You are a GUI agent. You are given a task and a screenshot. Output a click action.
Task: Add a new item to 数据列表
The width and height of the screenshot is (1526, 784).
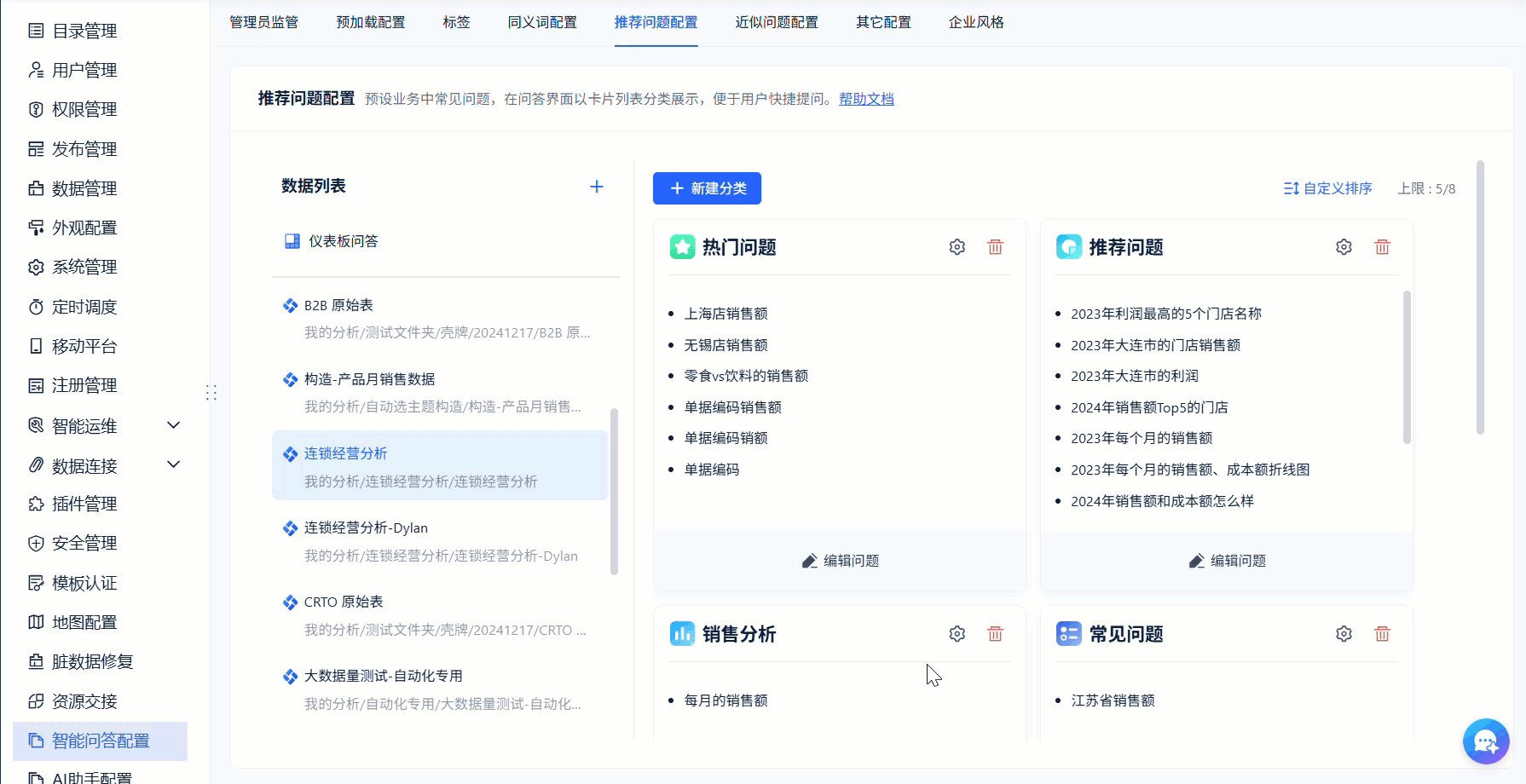(x=597, y=187)
